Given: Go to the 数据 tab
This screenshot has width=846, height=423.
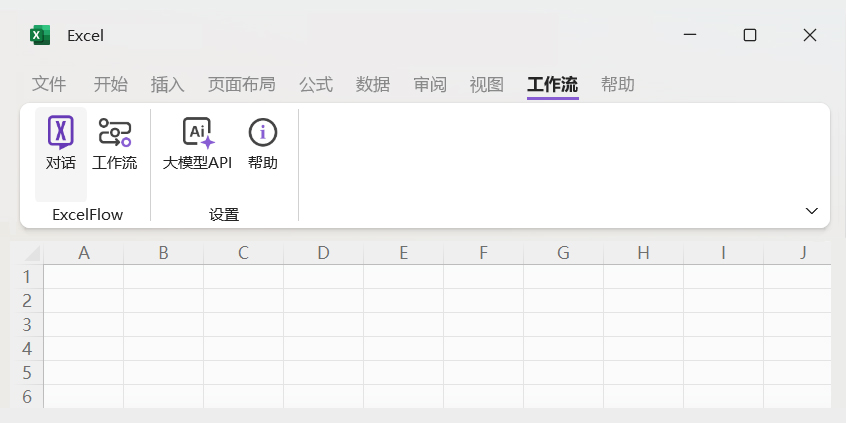Looking at the screenshot, I should pos(373,85).
